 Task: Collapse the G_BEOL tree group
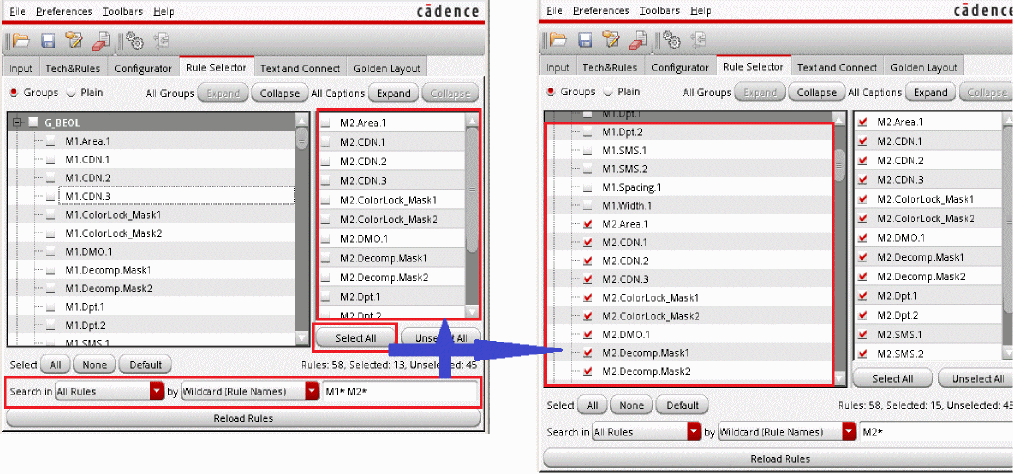[17, 122]
